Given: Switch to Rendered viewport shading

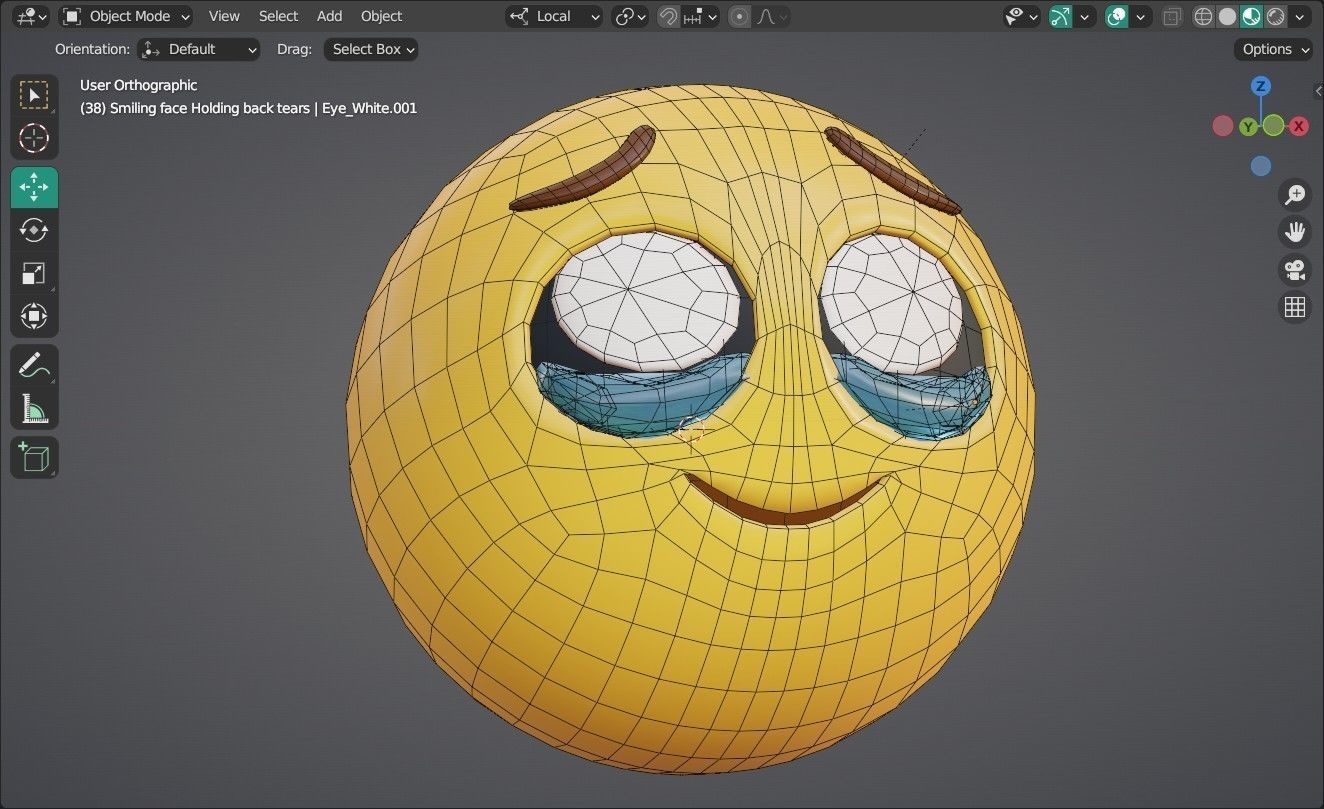Looking at the screenshot, I should pyautogui.click(x=1275, y=16).
